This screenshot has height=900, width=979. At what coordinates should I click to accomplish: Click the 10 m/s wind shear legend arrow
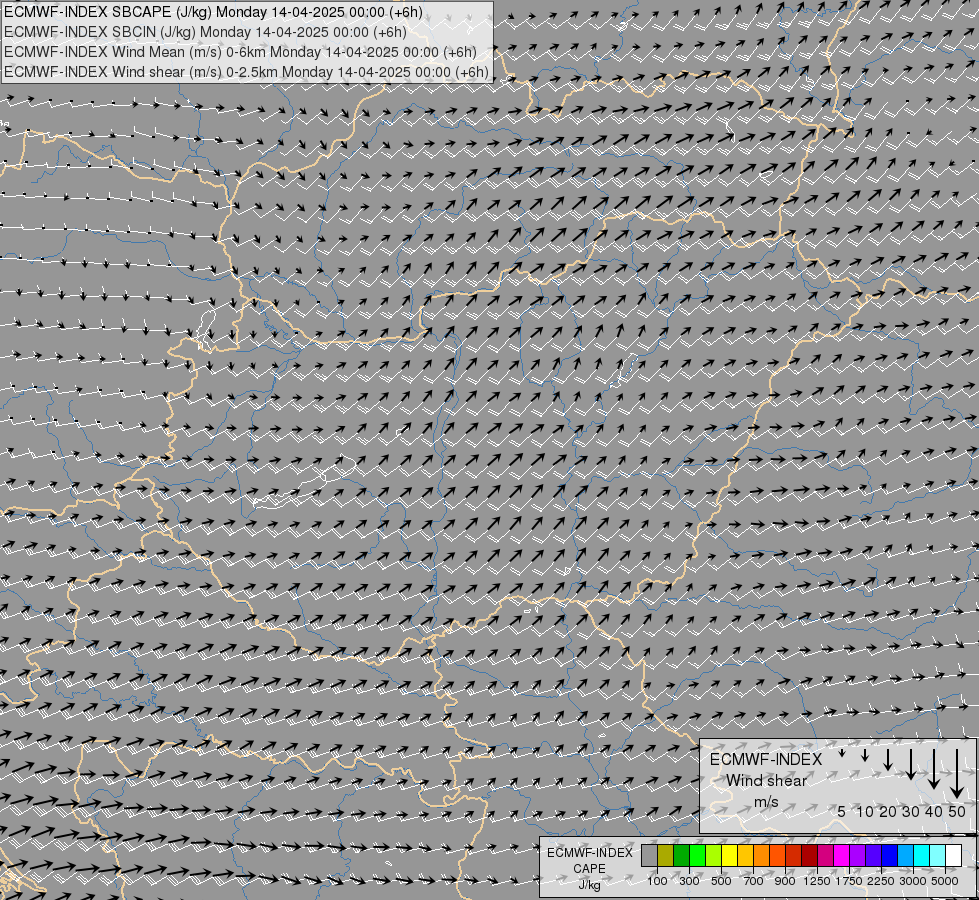pos(865,756)
